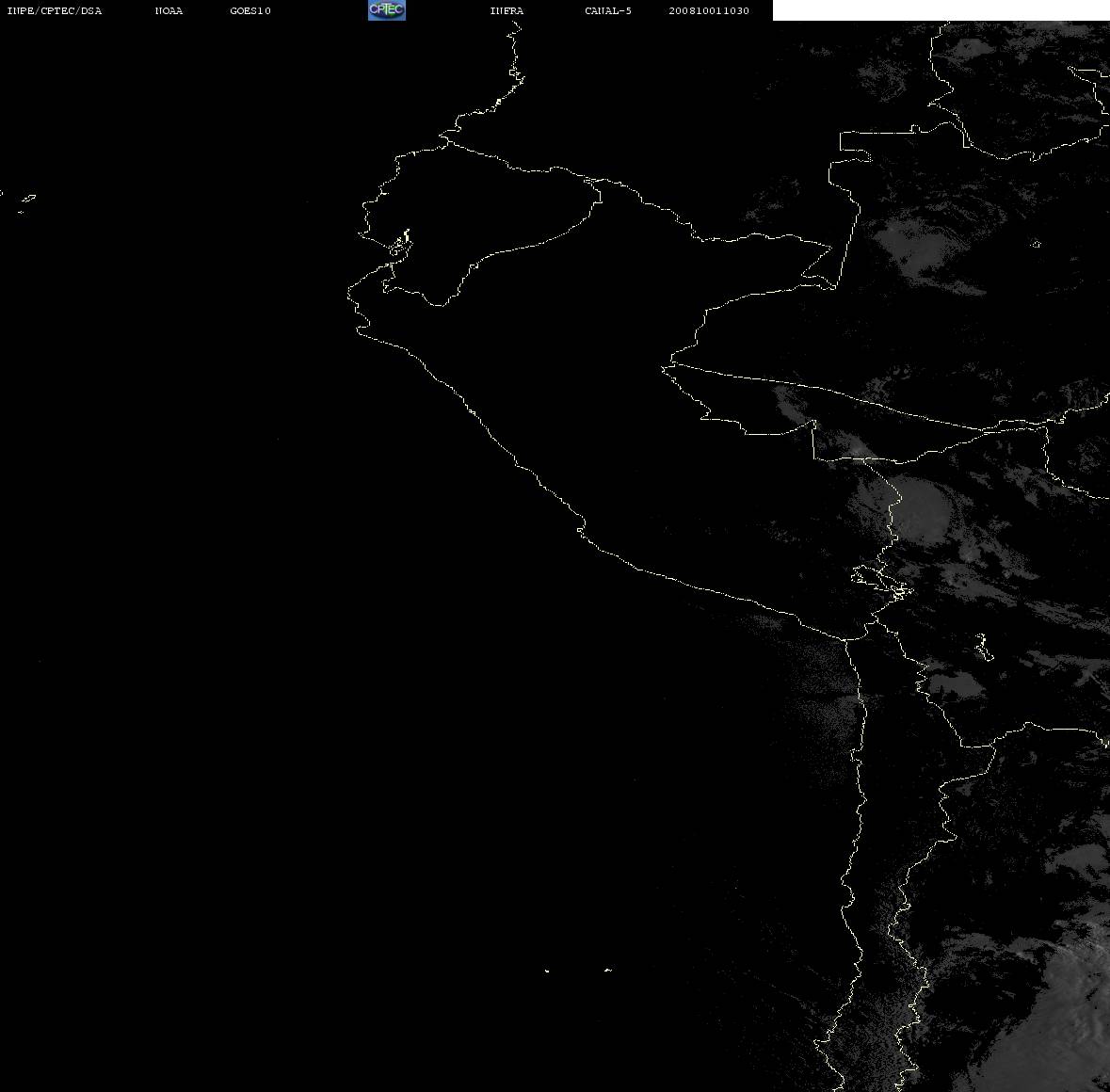Click the small lake outline south-east of Titicaca

983,646
